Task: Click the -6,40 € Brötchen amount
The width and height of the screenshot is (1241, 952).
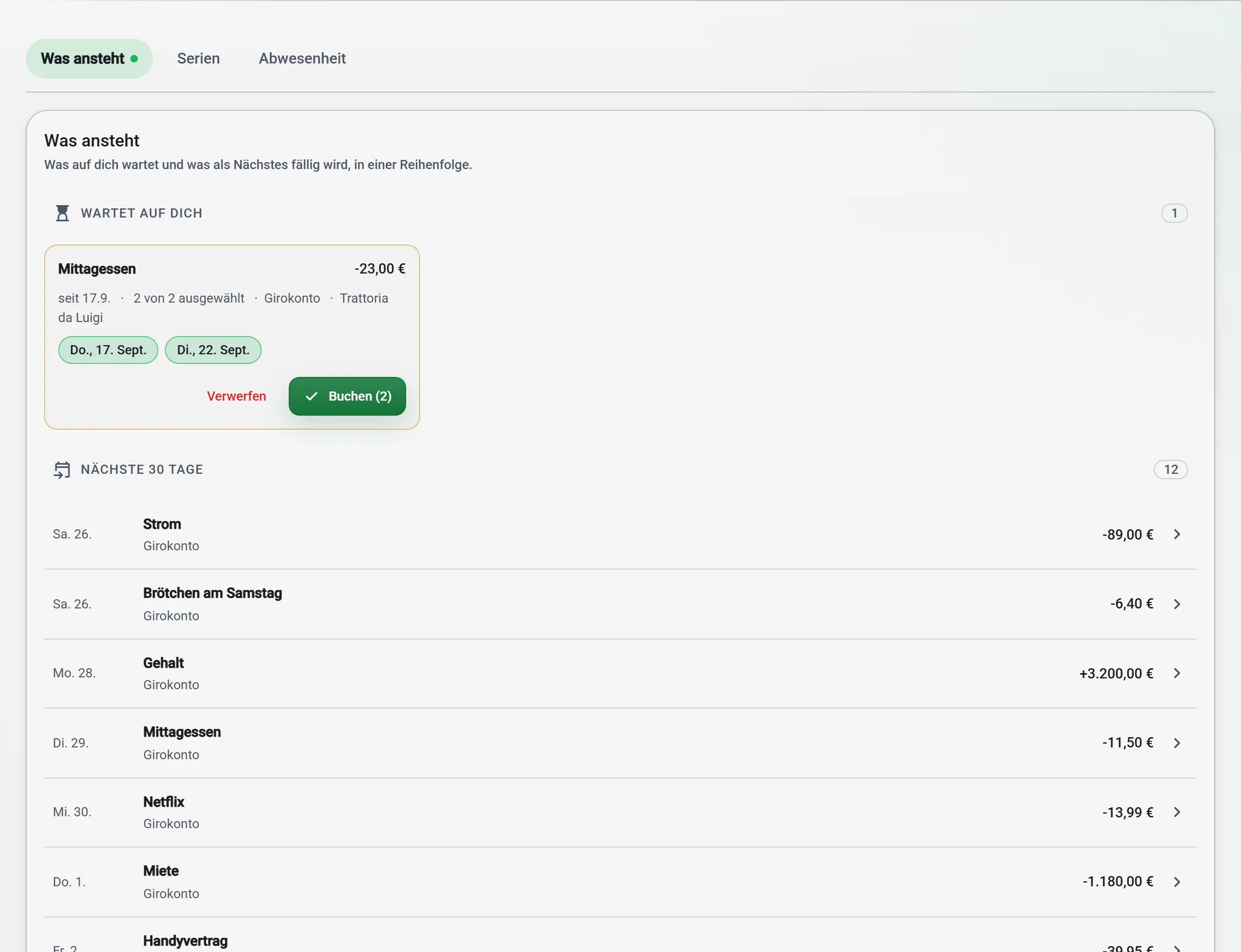Action: [1132, 604]
